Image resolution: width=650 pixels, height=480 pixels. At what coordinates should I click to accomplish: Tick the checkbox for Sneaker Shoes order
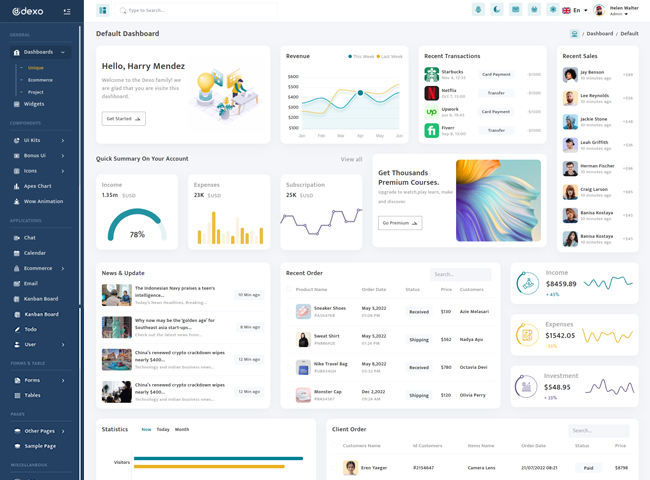click(289, 311)
